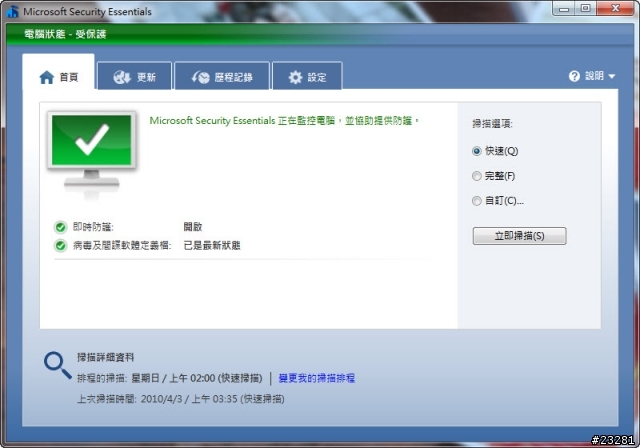Click the Microsoft Security Essentials title bar icon
Image resolution: width=640 pixels, height=448 pixels.
pos(13,12)
